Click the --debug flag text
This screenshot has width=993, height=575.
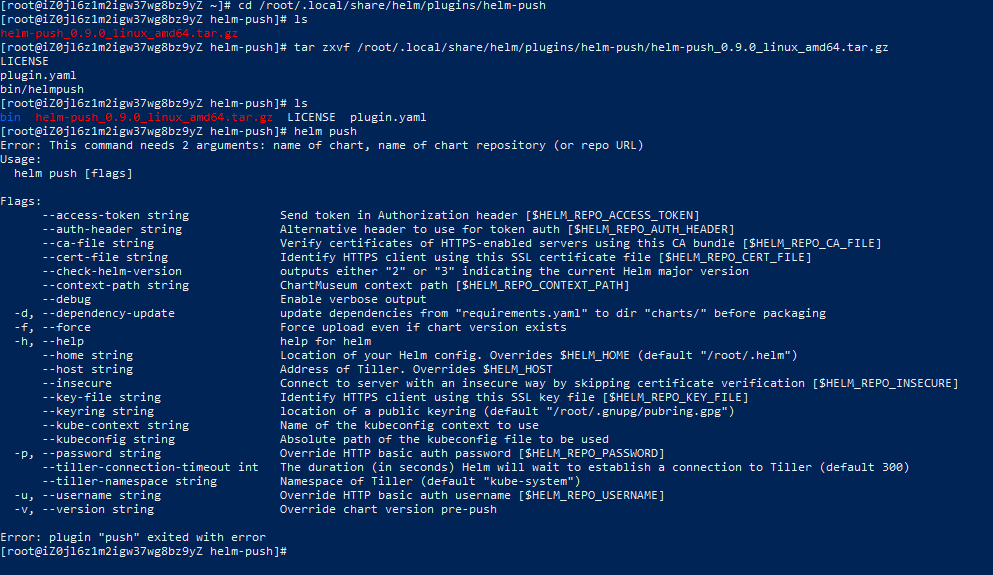[66, 299]
